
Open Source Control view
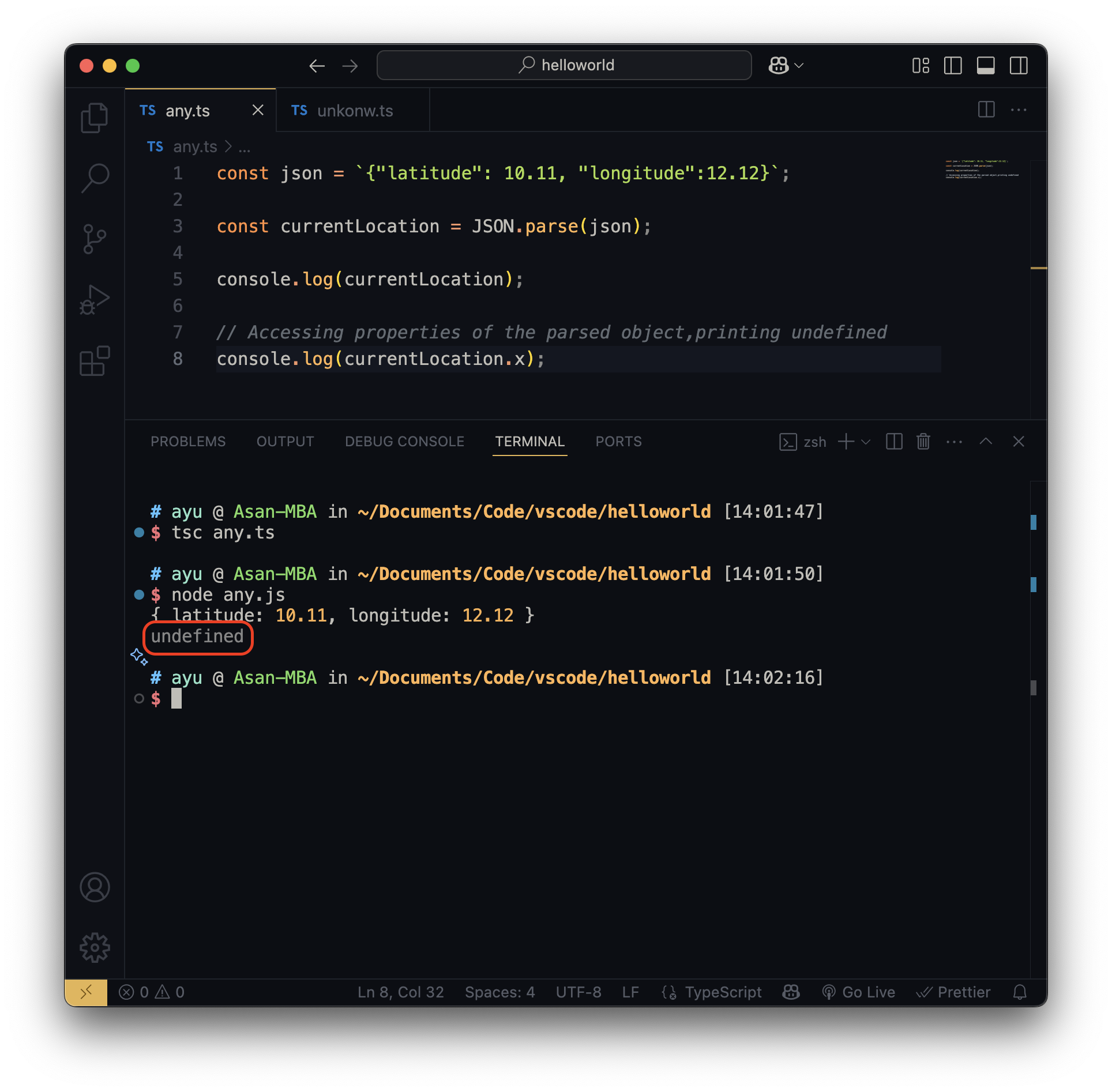(x=95, y=239)
